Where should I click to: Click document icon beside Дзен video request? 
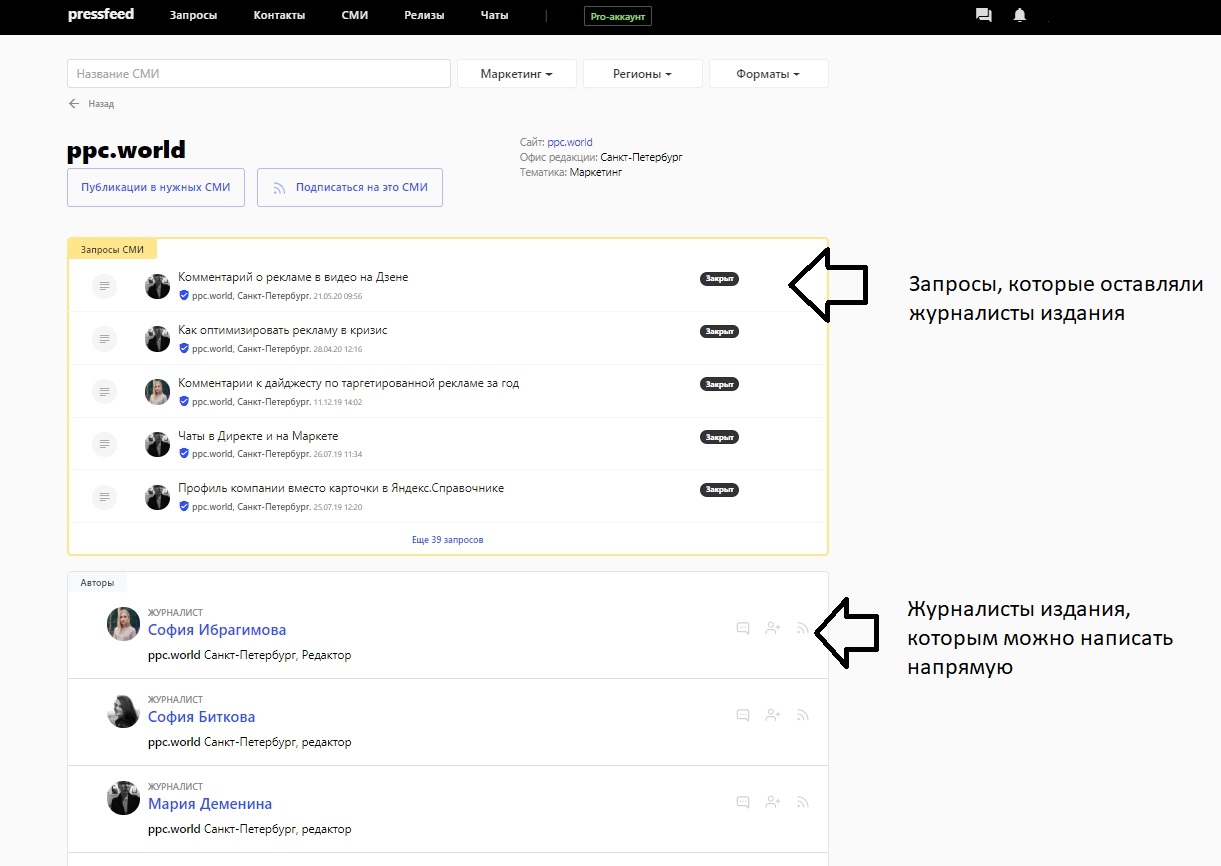104,287
